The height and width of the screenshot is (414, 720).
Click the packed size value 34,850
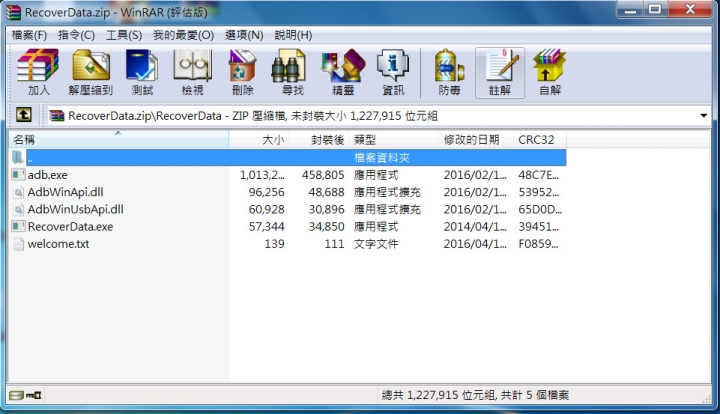click(326, 227)
